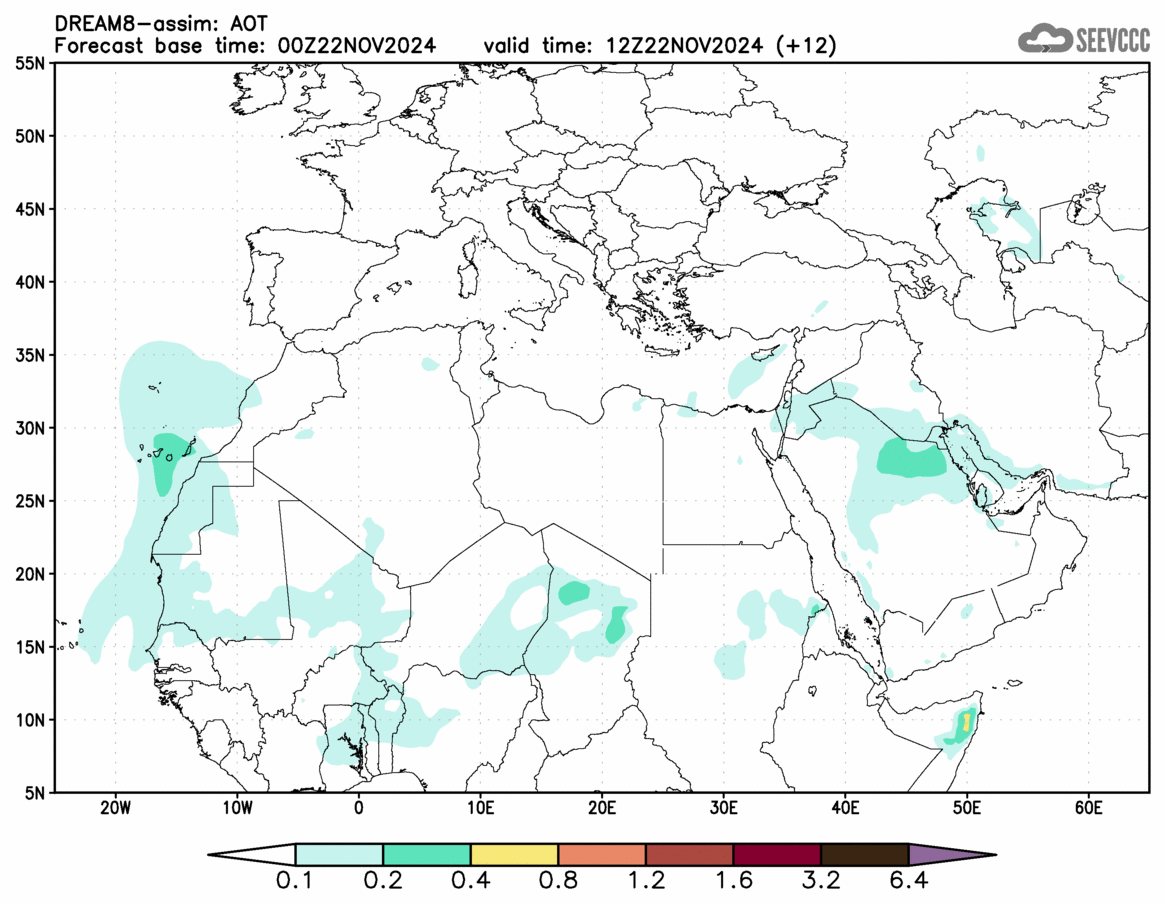The image size is (1165, 905).
Task: Click the 20W longitude label
Action: click(x=115, y=808)
